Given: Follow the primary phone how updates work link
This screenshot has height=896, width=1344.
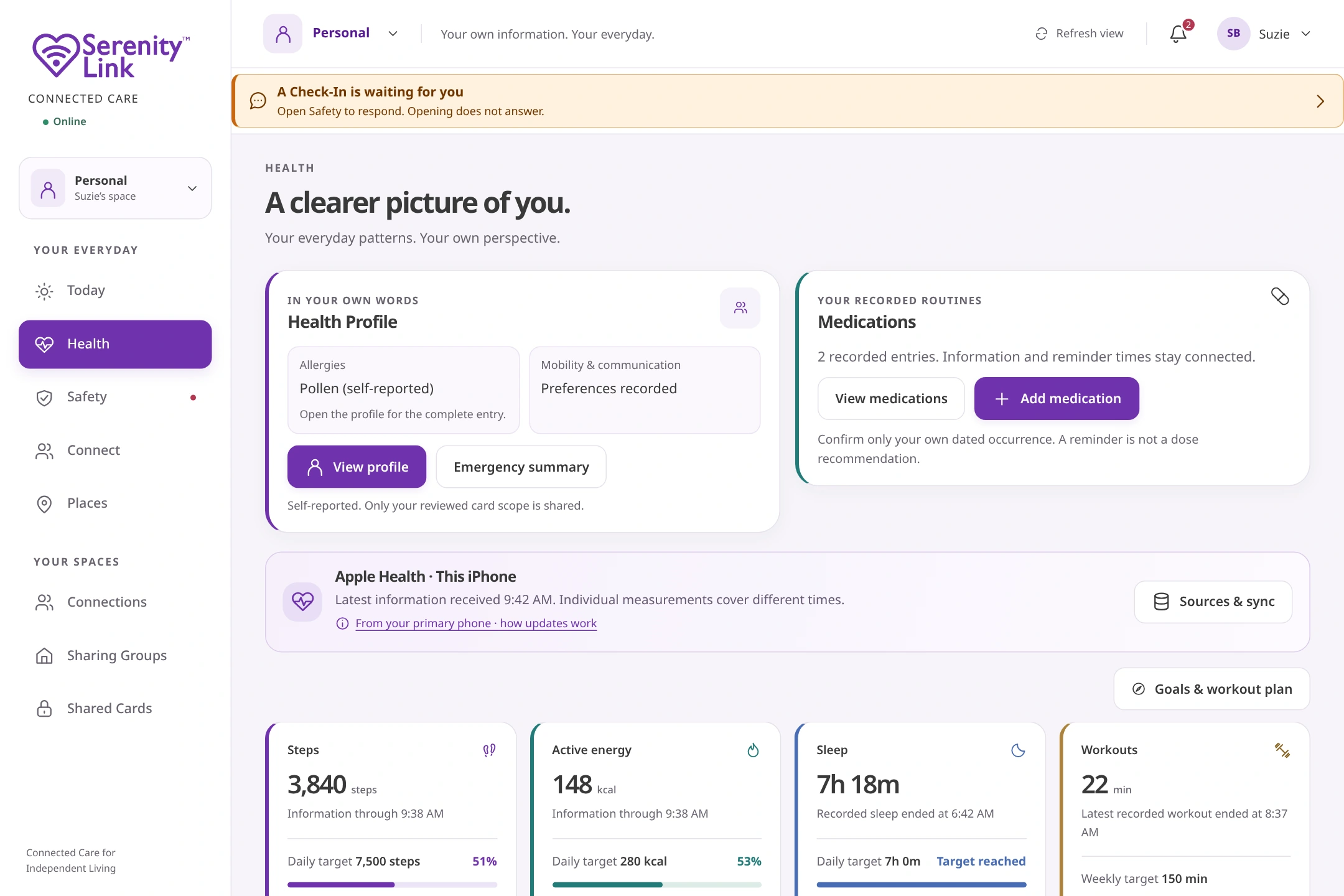Looking at the screenshot, I should (x=476, y=623).
